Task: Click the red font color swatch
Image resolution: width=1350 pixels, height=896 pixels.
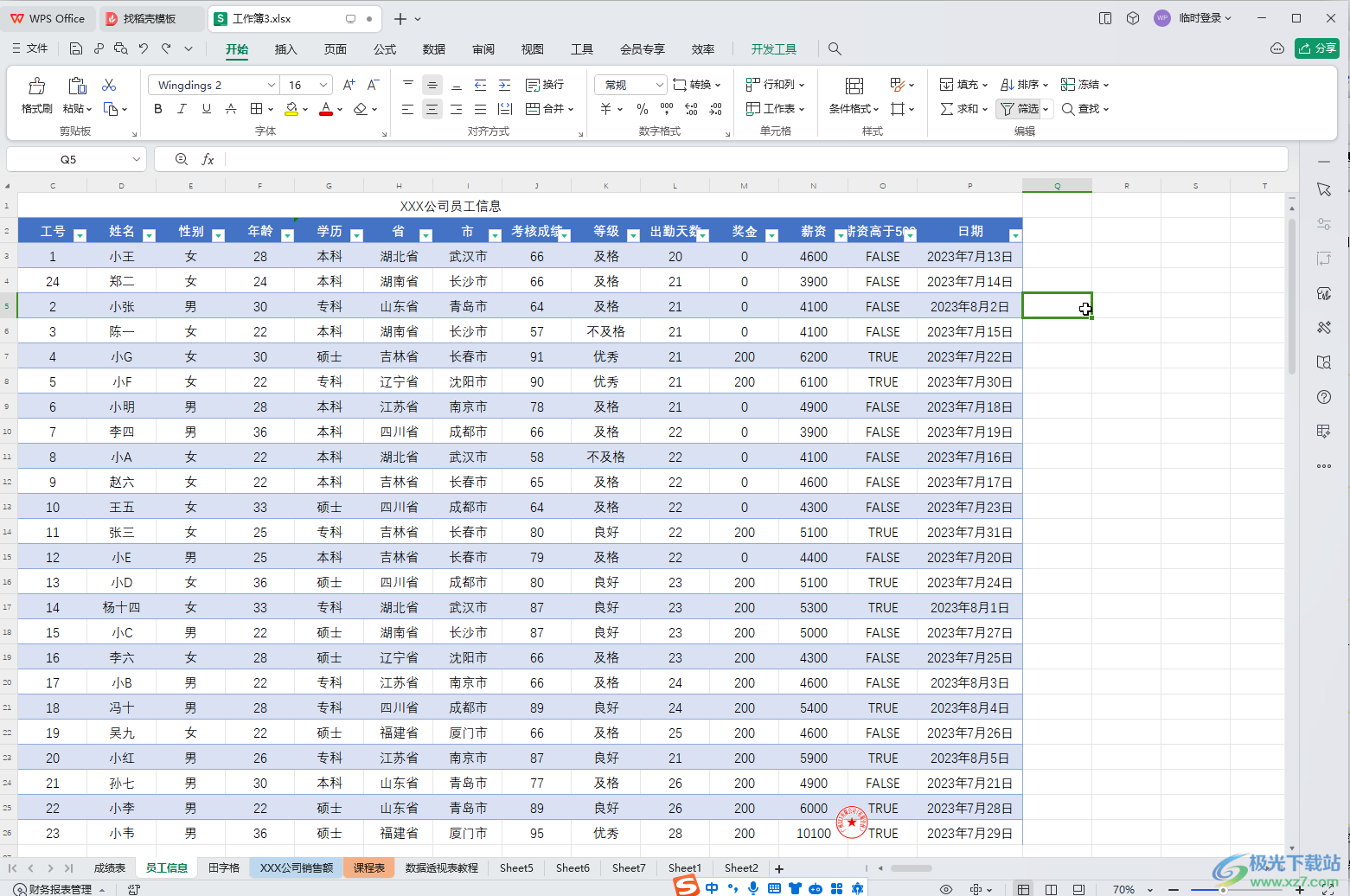Action: pyautogui.click(x=325, y=109)
